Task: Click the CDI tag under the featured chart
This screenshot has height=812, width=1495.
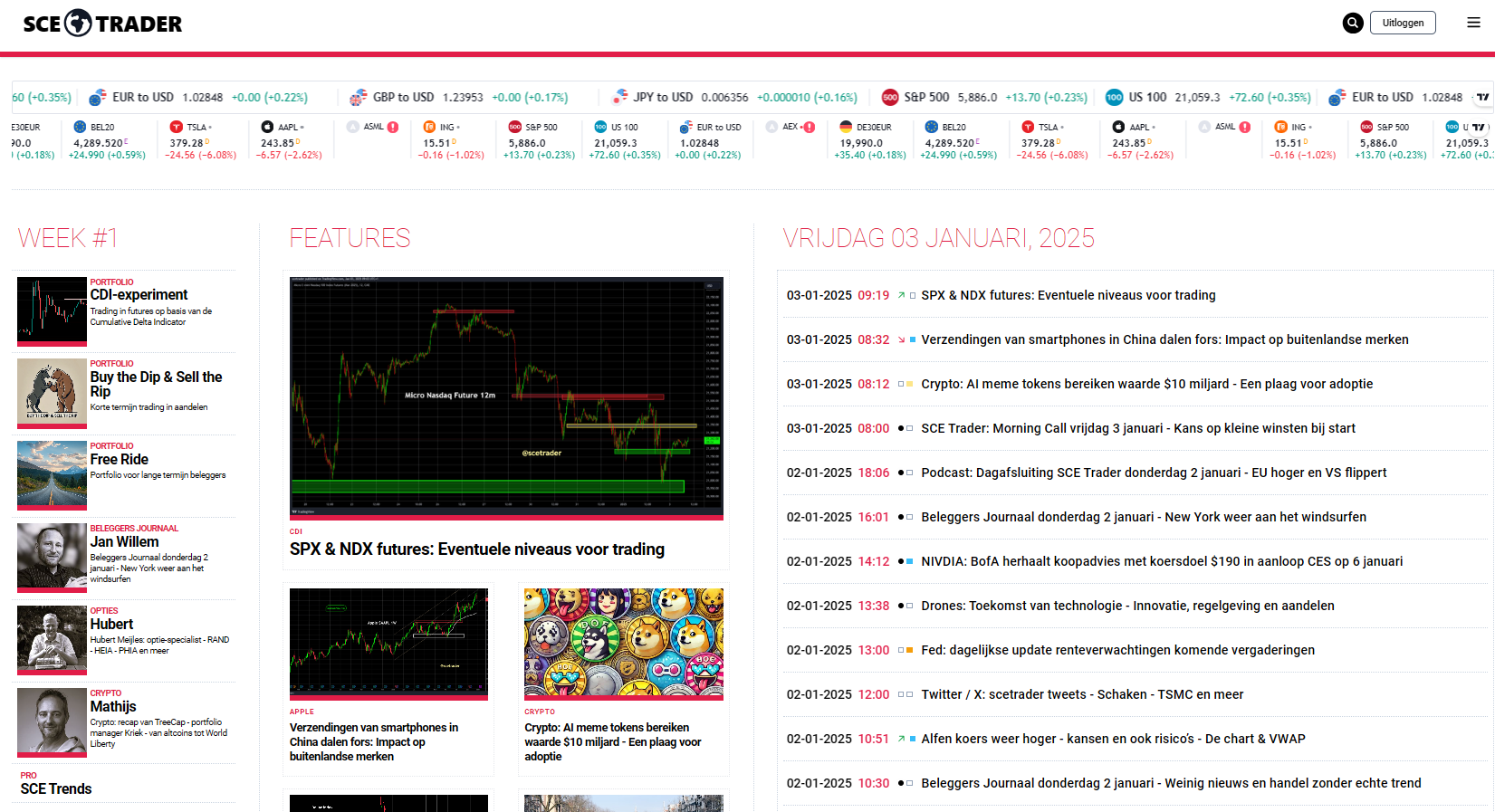Action: click(295, 531)
